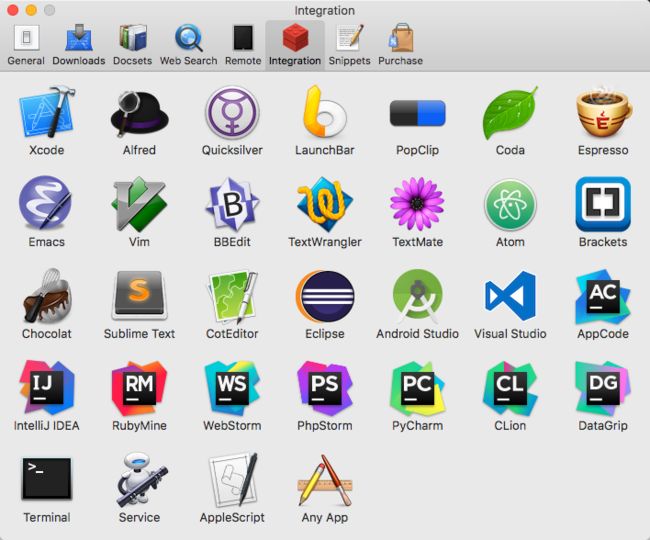Select the TextWrangler icon
Image resolution: width=650 pixels, height=540 pixels.
(325, 203)
